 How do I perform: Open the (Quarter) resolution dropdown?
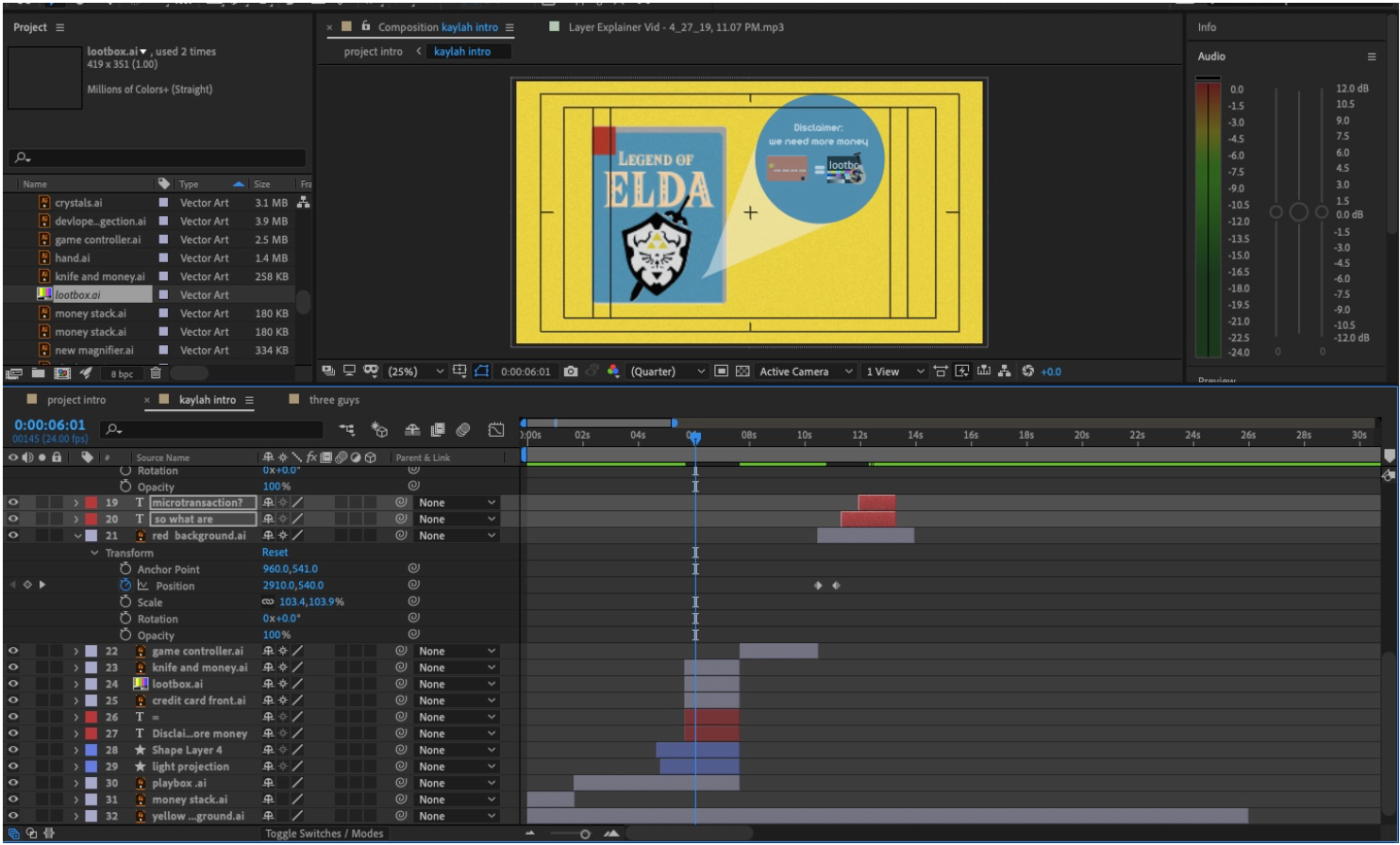tap(668, 372)
